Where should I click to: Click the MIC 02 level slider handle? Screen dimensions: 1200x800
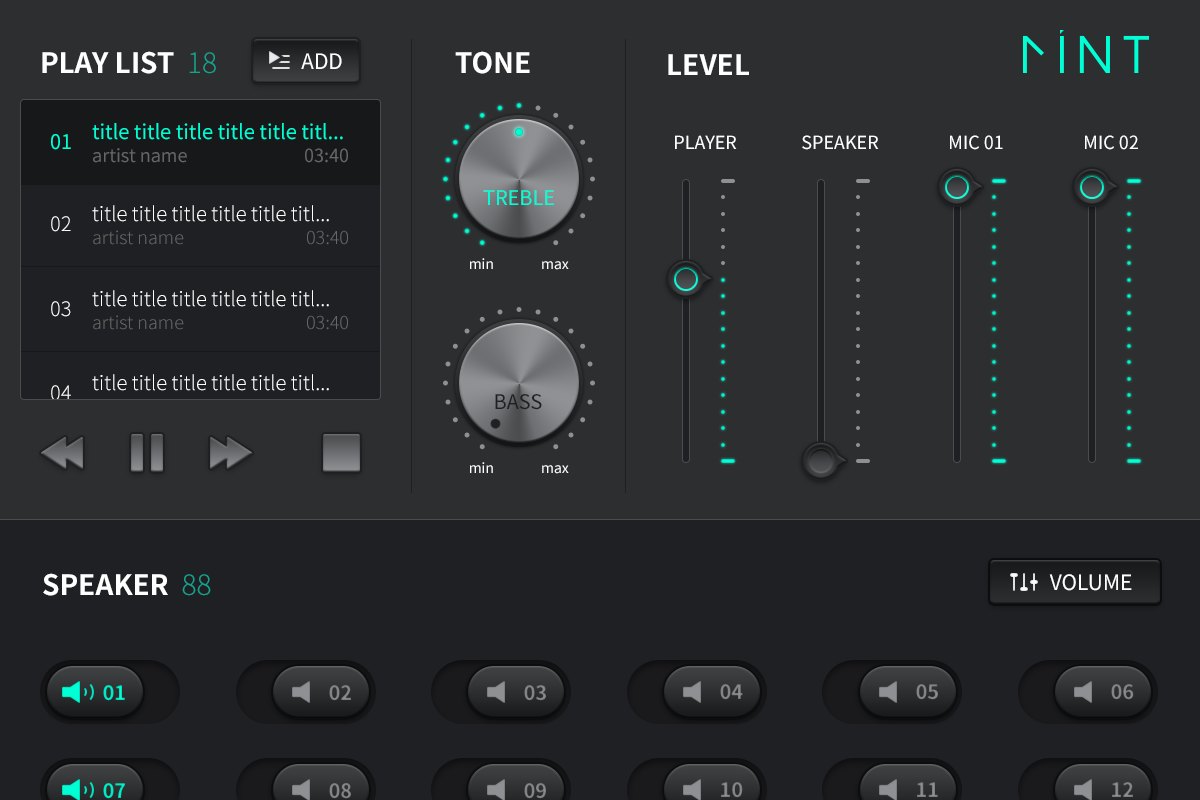tap(1092, 187)
